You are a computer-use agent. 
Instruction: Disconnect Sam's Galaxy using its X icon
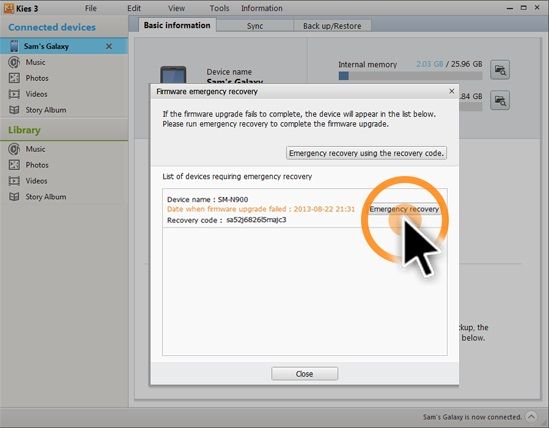click(x=109, y=46)
